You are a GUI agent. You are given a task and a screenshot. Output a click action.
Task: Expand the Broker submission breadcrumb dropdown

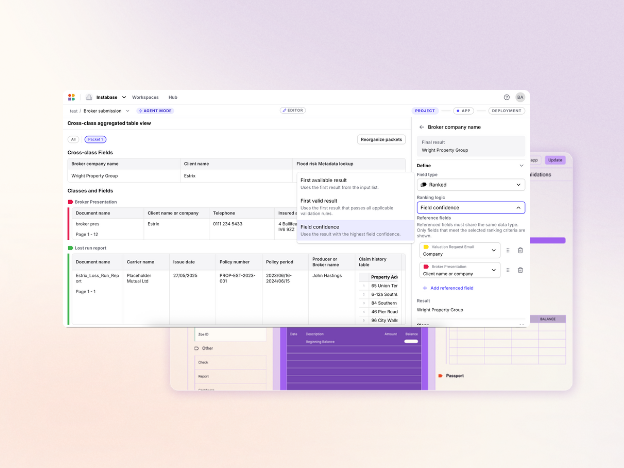[127, 111]
